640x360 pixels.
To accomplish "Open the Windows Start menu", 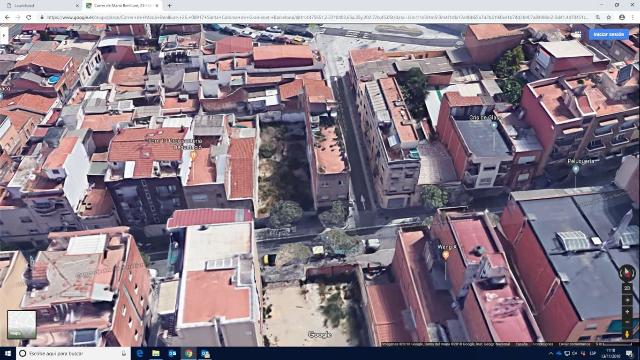I will (x=8, y=353).
